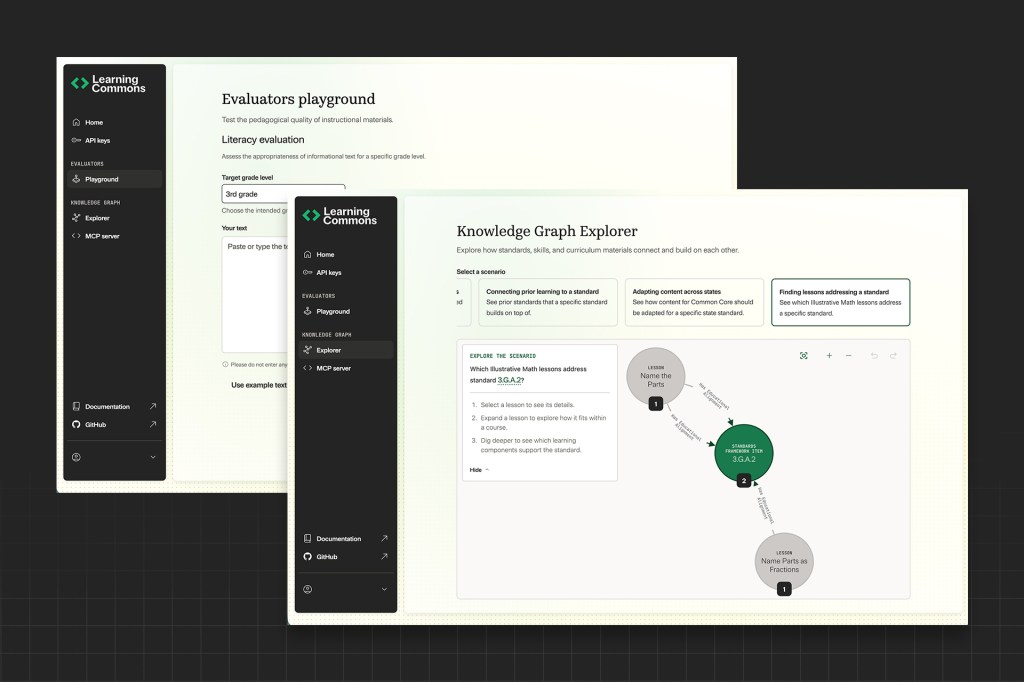Click Documentation external arrow icon in Explorer window

384,538
